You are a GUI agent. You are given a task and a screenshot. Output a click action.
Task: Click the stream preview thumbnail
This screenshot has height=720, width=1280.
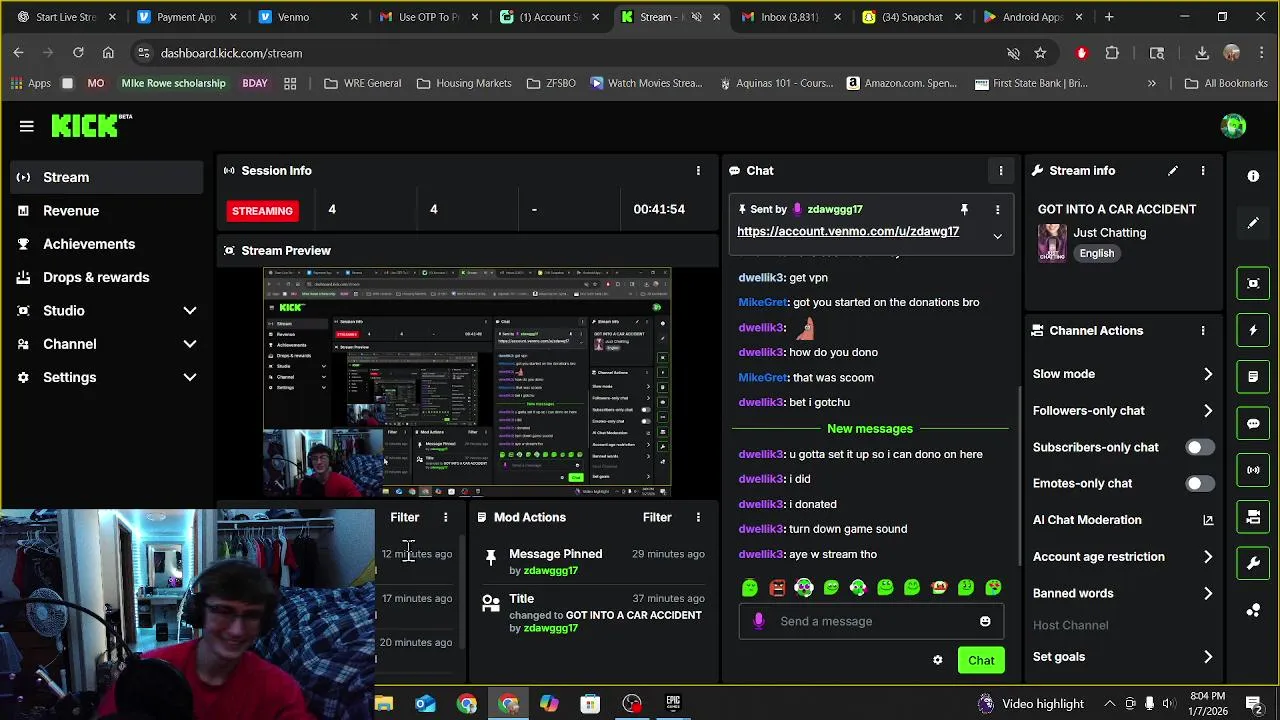point(467,382)
